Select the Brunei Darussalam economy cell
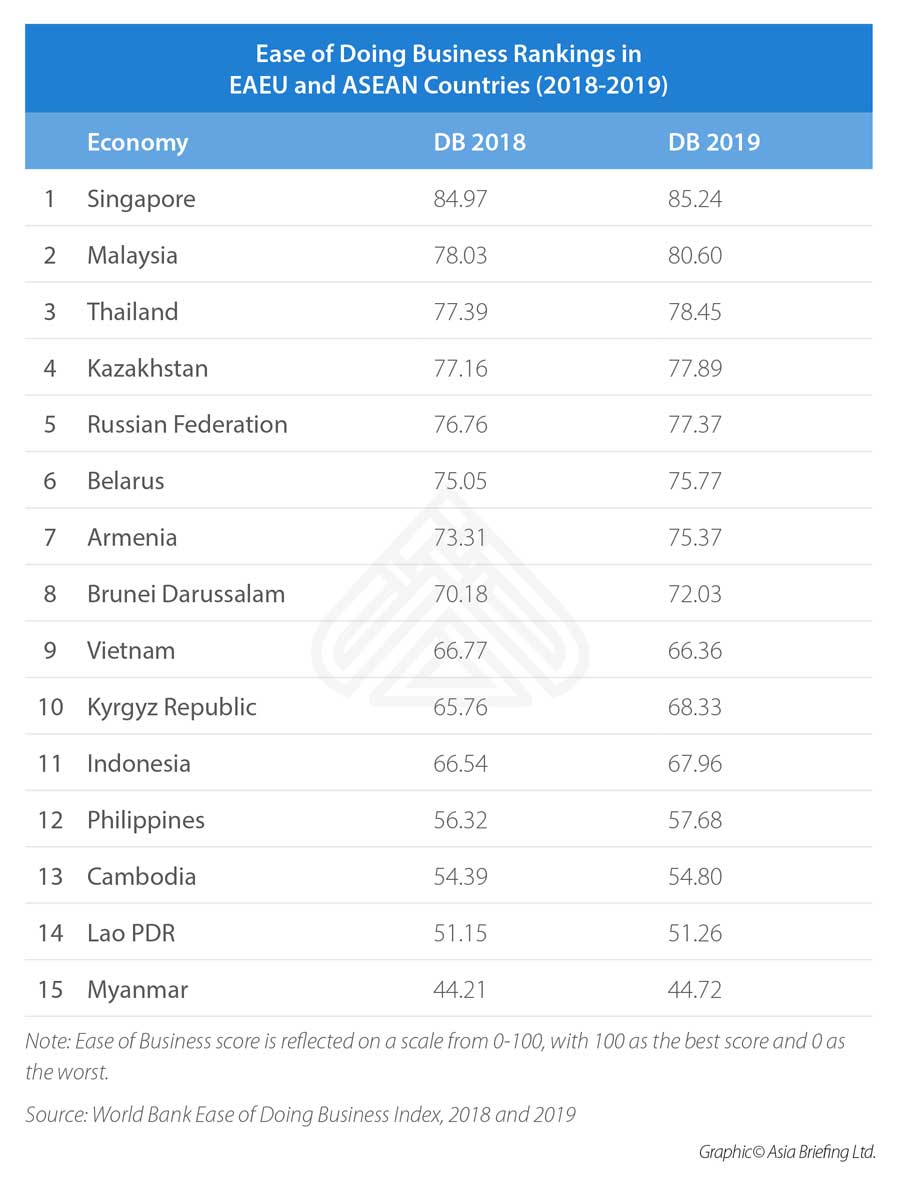 coord(186,594)
